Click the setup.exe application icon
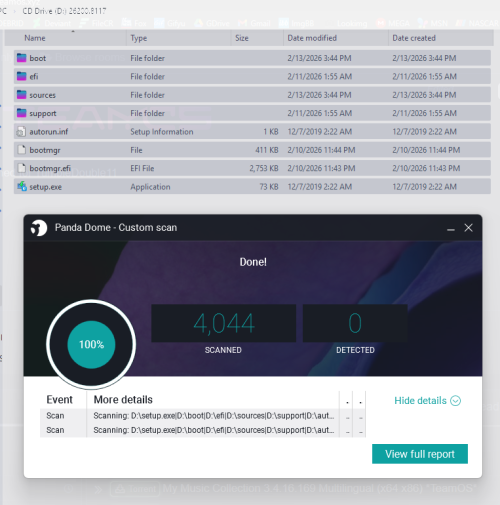Viewport: 500px width, 505px height. 22,186
